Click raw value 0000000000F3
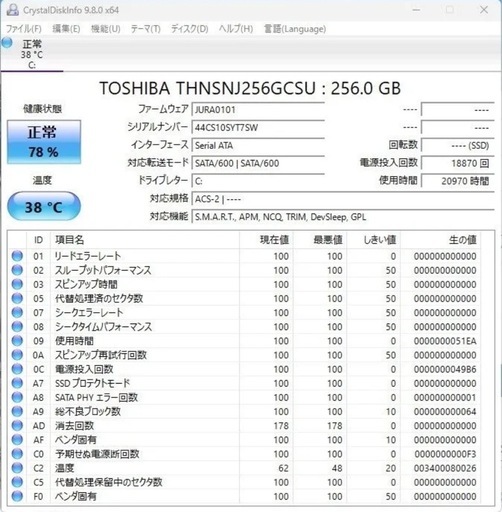The image size is (502, 512). 445,454
